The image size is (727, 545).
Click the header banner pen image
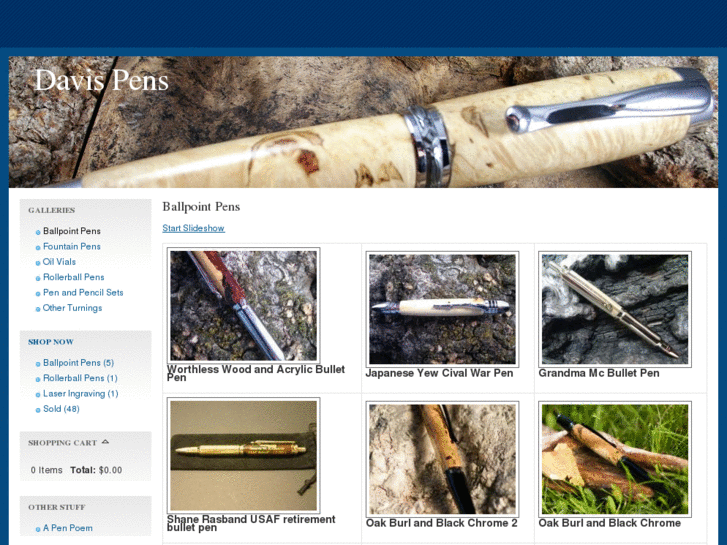point(363,122)
